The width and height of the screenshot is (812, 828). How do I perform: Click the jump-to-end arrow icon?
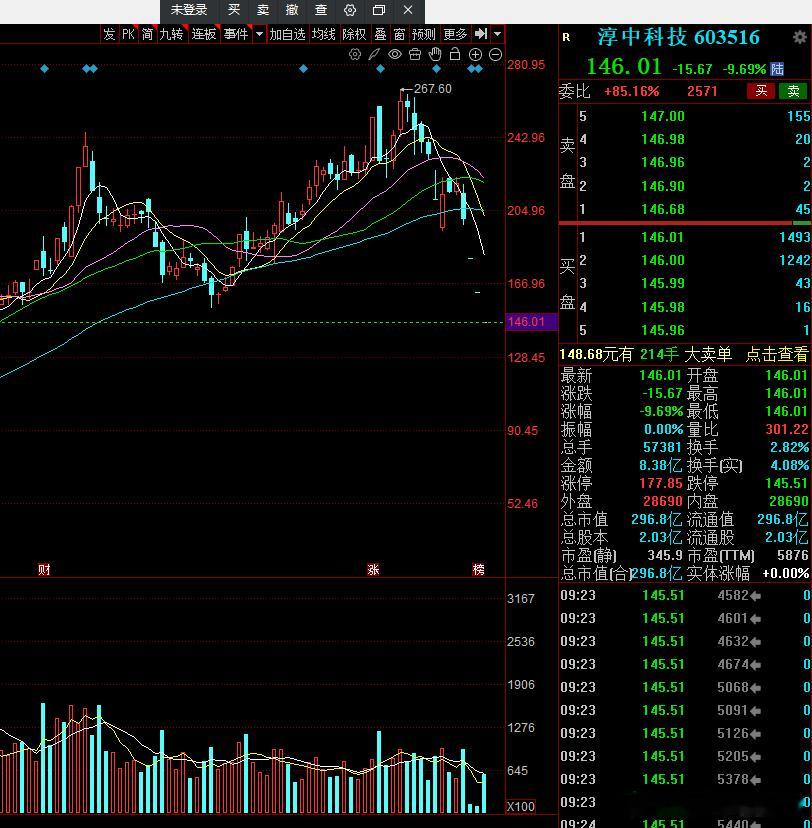pos(480,34)
